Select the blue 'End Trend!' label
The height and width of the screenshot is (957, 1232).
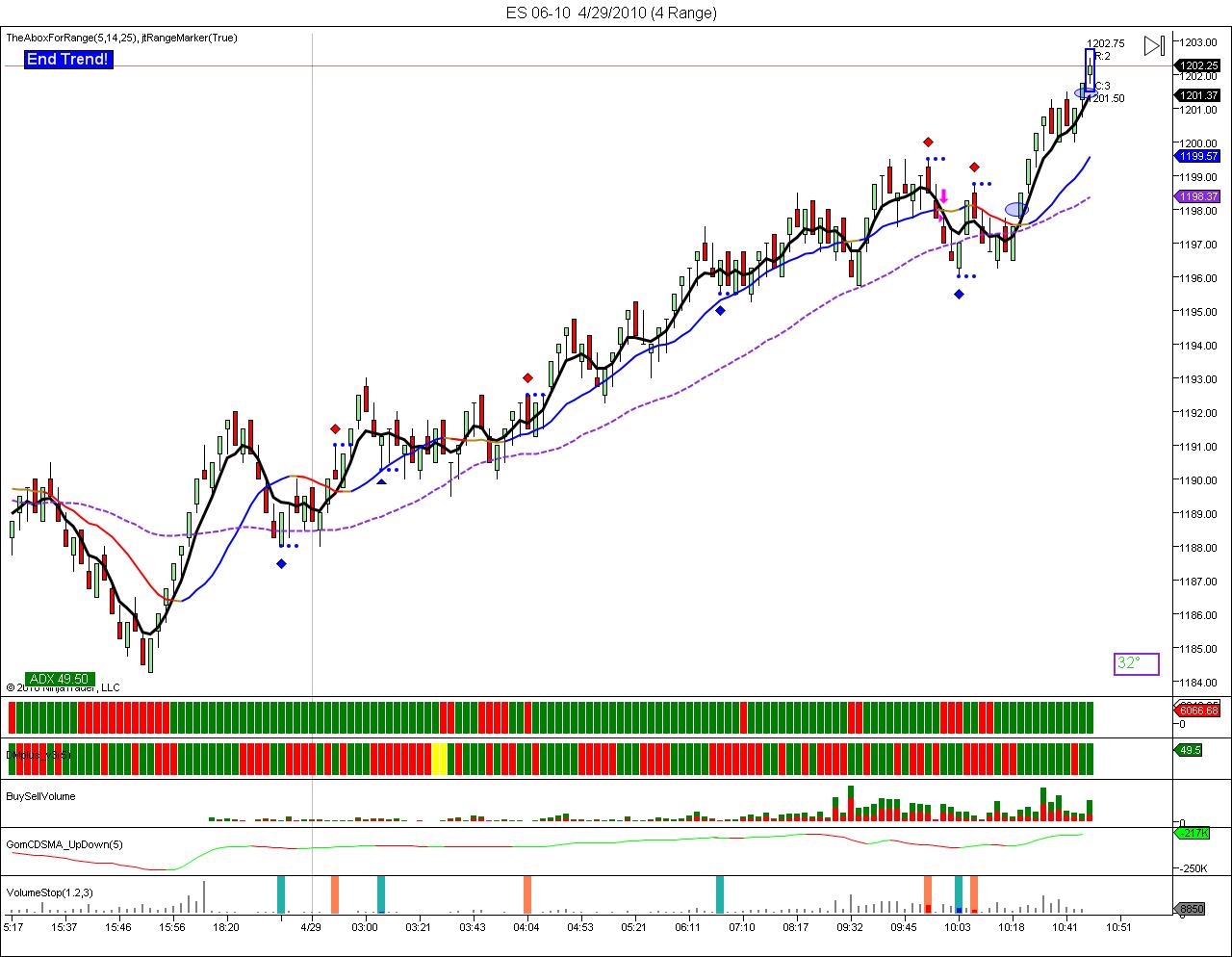coord(67,60)
